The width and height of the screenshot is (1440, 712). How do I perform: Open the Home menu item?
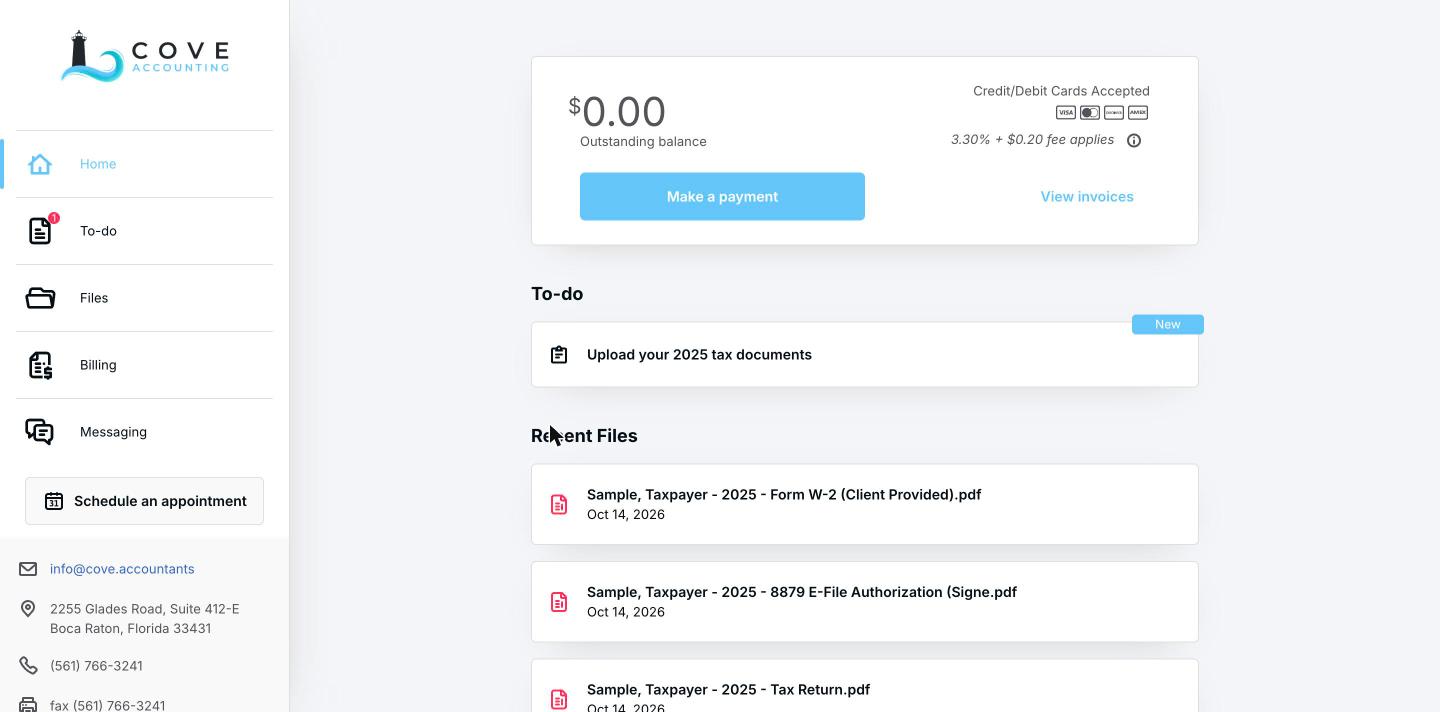[144, 164]
